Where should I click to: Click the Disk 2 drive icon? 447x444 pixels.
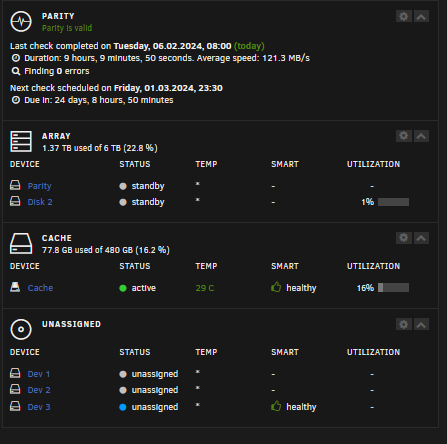[x=15, y=201]
